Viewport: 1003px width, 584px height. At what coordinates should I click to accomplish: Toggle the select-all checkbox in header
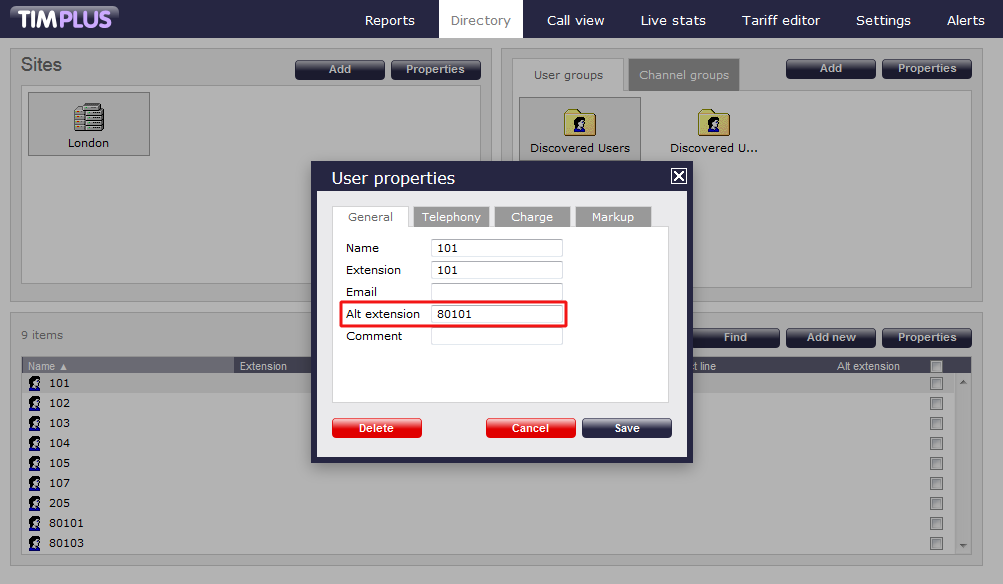936,366
